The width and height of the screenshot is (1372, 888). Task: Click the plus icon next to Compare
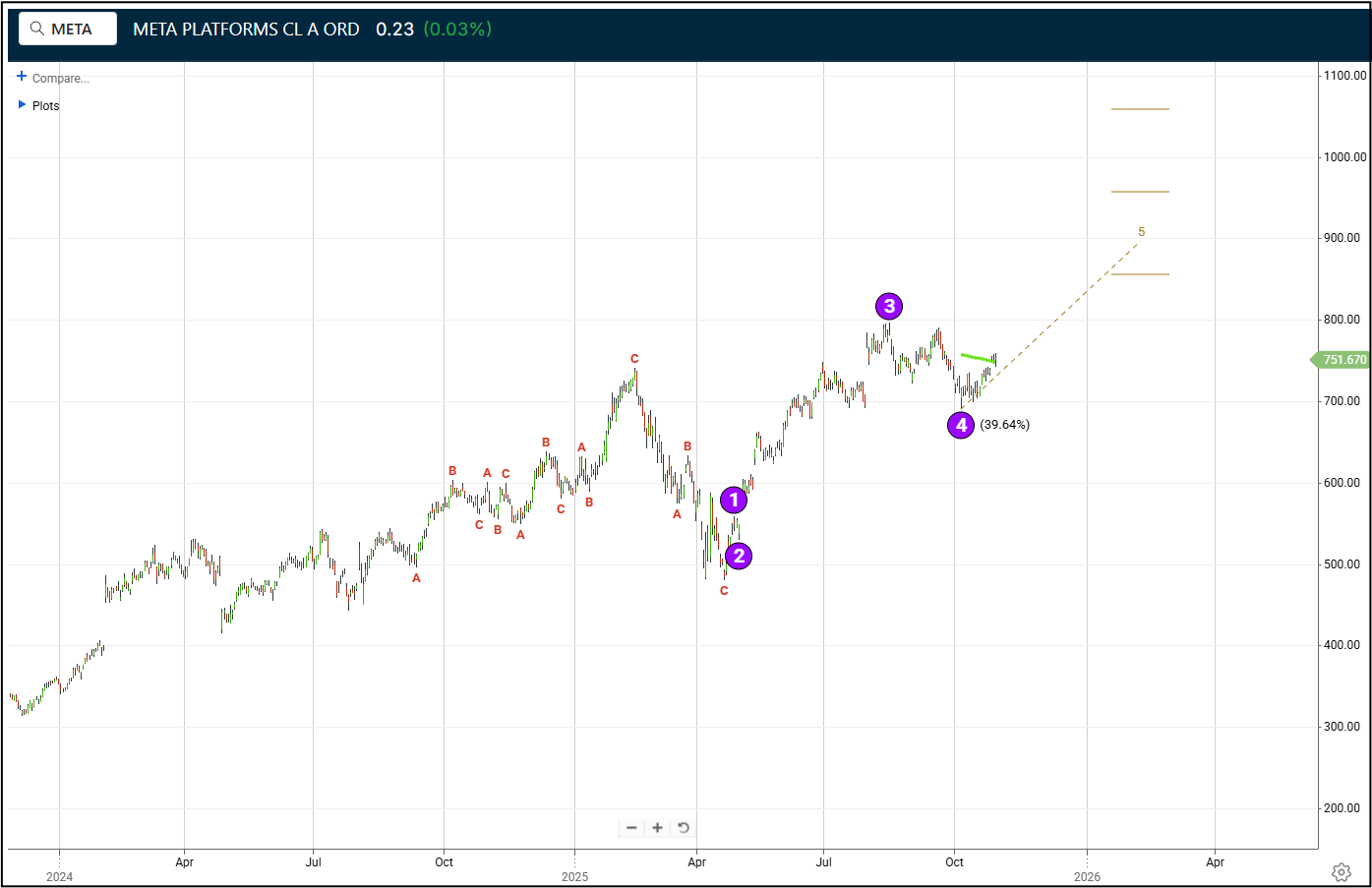(x=20, y=78)
